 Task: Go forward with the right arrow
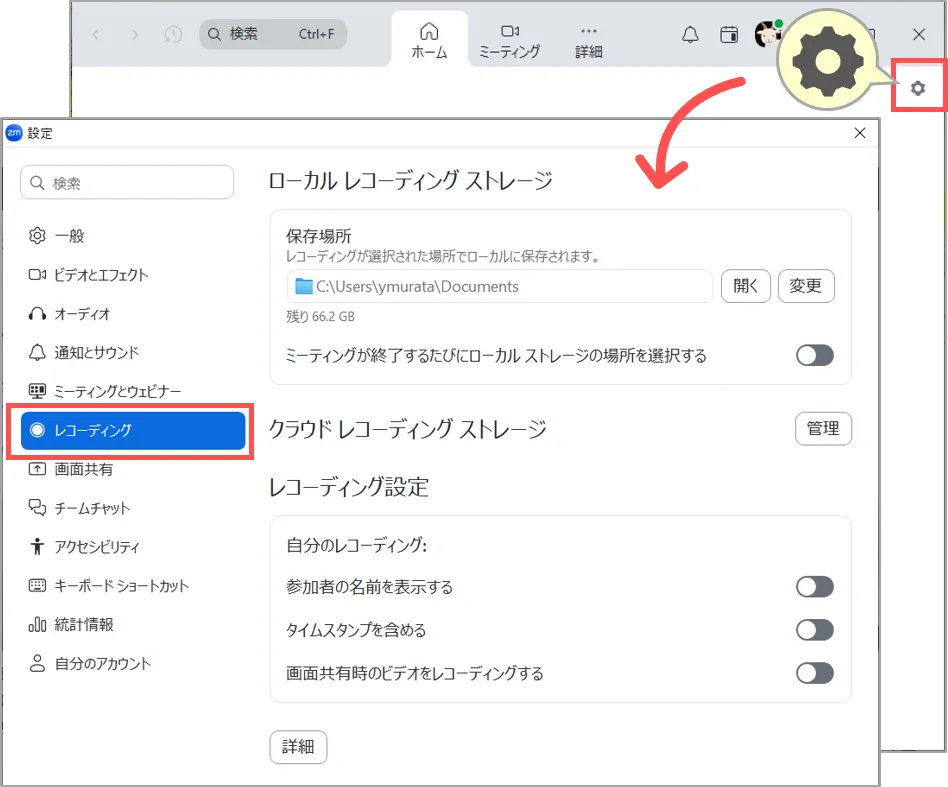[135, 34]
